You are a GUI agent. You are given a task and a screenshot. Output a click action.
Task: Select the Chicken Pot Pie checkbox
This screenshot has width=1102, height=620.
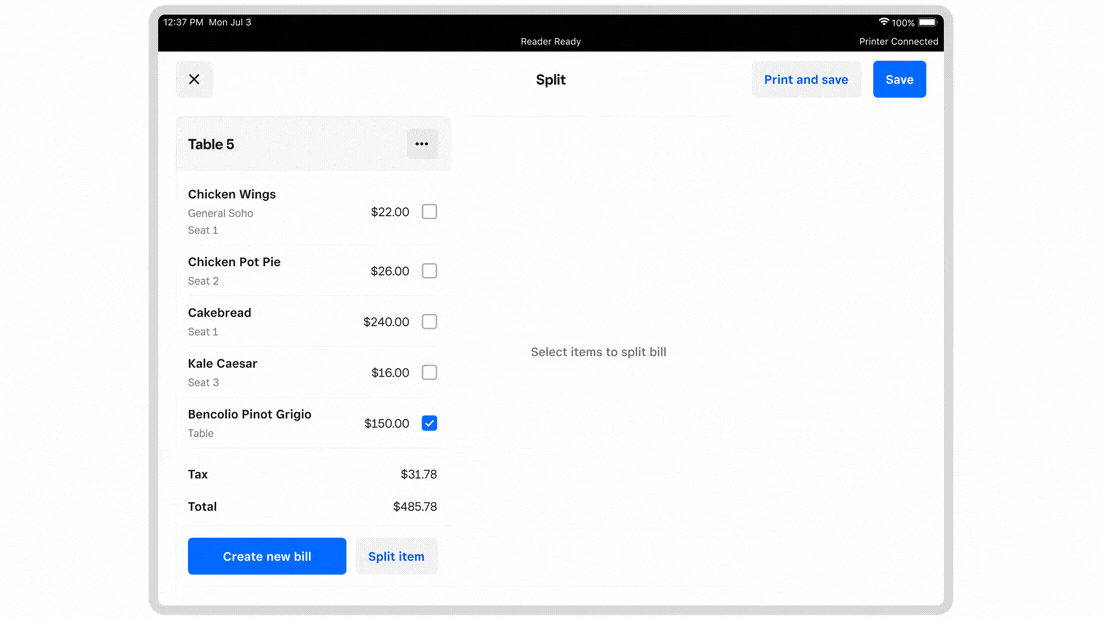pos(429,271)
